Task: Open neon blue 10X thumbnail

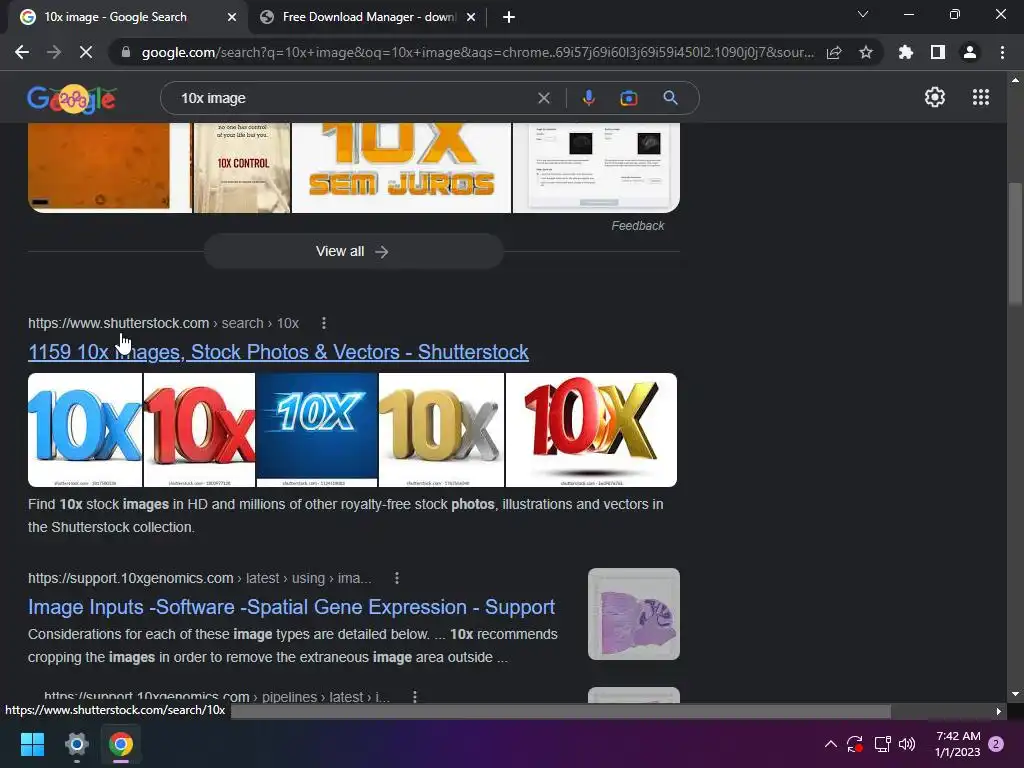Action: pyautogui.click(x=317, y=430)
